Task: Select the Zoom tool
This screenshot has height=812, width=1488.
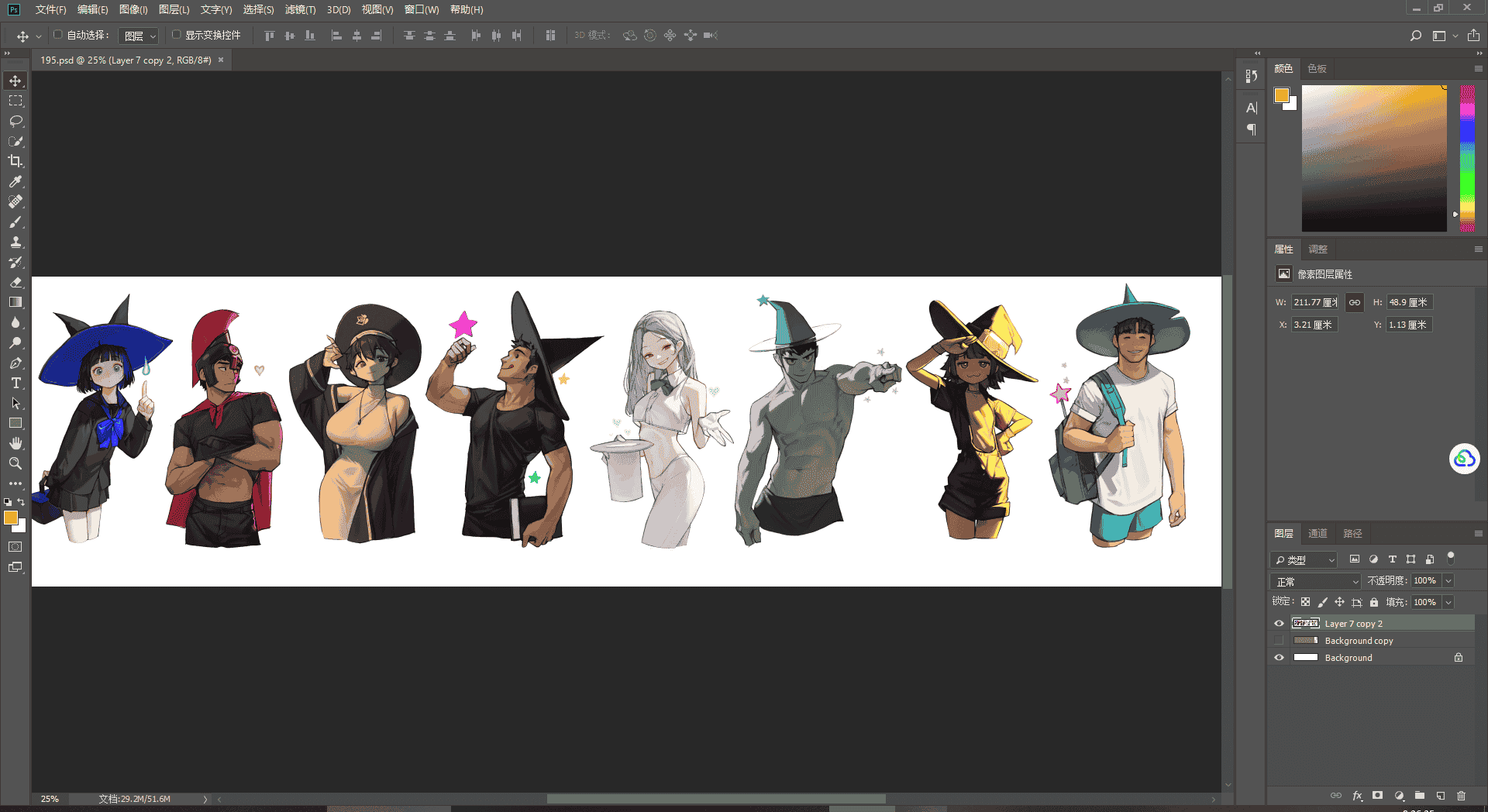Action: pos(15,463)
